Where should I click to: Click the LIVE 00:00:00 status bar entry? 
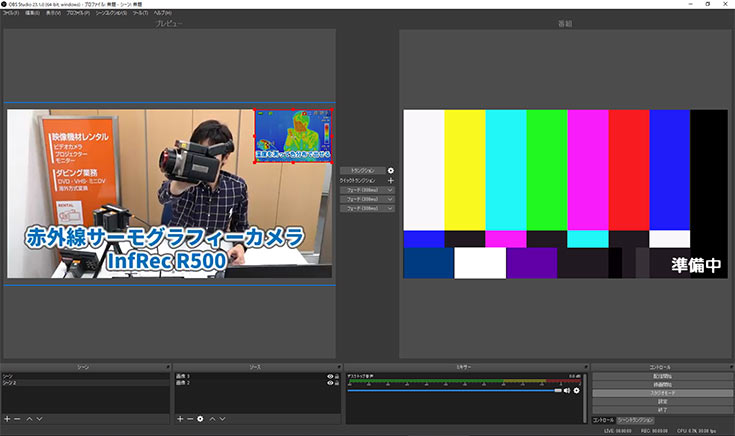[x=617, y=431]
